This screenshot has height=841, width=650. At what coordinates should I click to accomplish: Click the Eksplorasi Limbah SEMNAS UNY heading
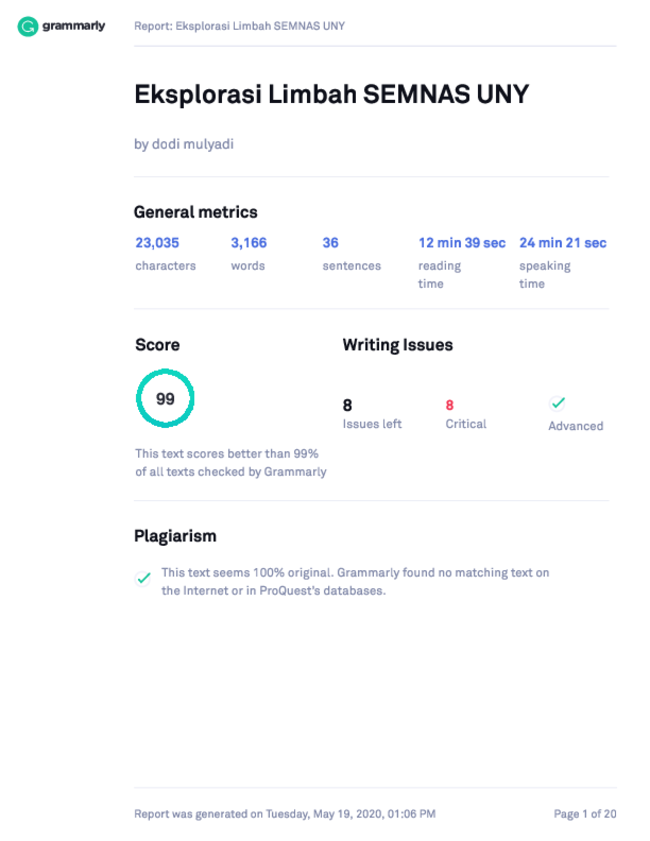click(x=331, y=94)
